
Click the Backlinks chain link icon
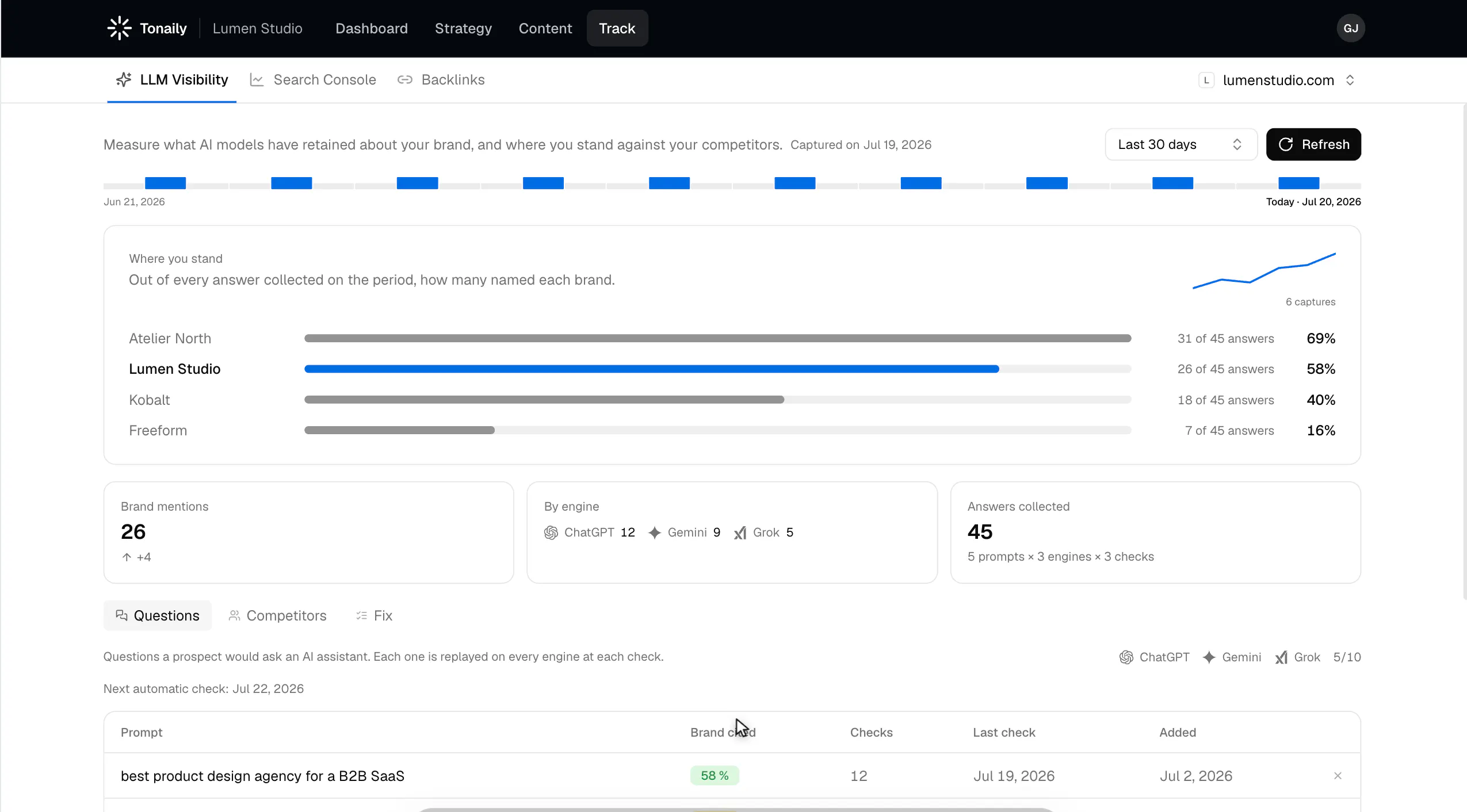click(x=405, y=80)
